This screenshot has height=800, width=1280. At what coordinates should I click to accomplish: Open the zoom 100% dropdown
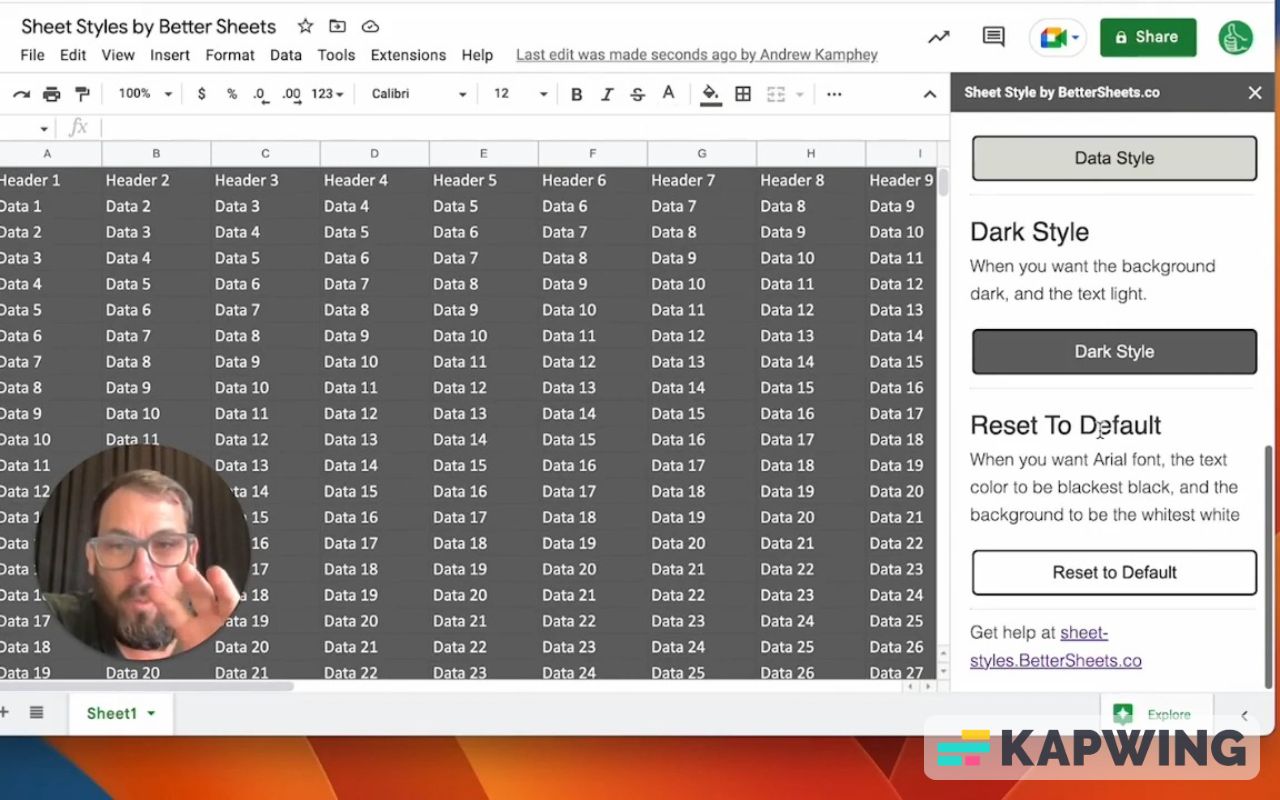(145, 94)
